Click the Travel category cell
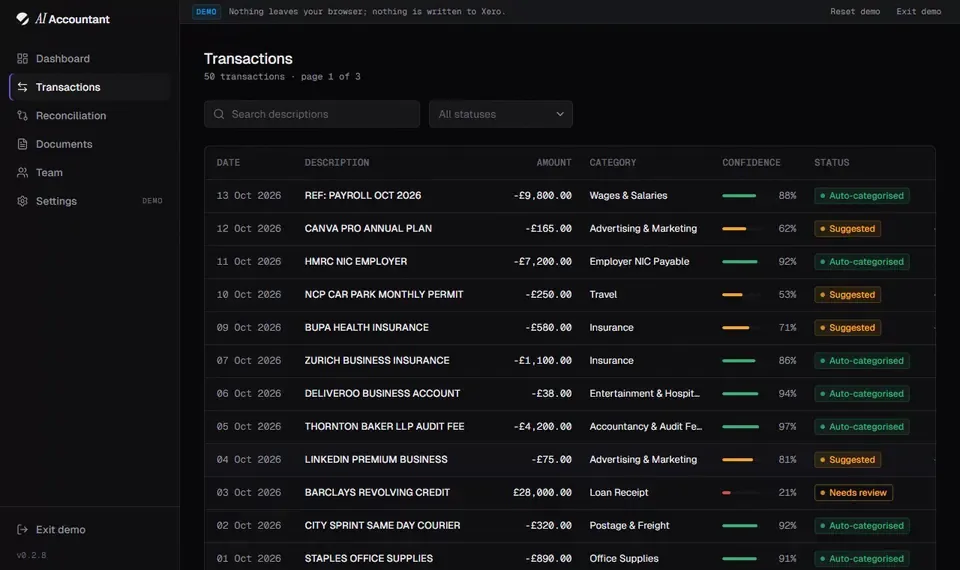 [x=603, y=294]
